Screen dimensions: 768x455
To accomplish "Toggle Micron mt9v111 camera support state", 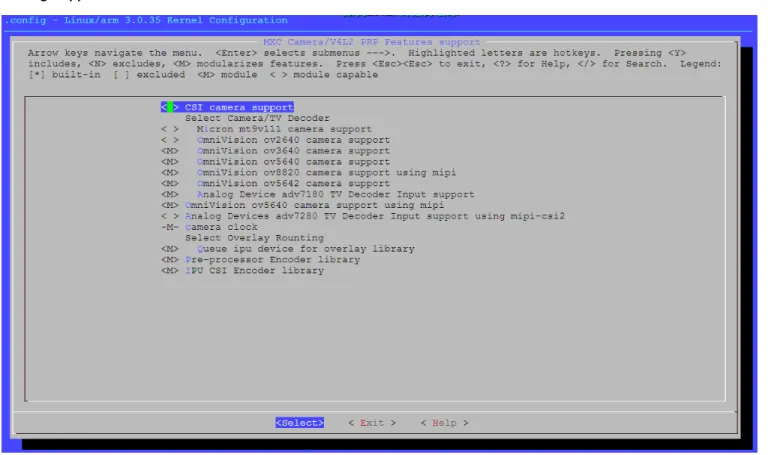I will 170,129.
